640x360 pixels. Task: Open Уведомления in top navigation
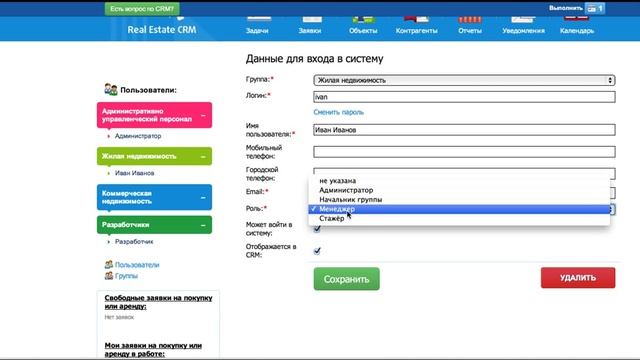pyautogui.click(x=523, y=25)
